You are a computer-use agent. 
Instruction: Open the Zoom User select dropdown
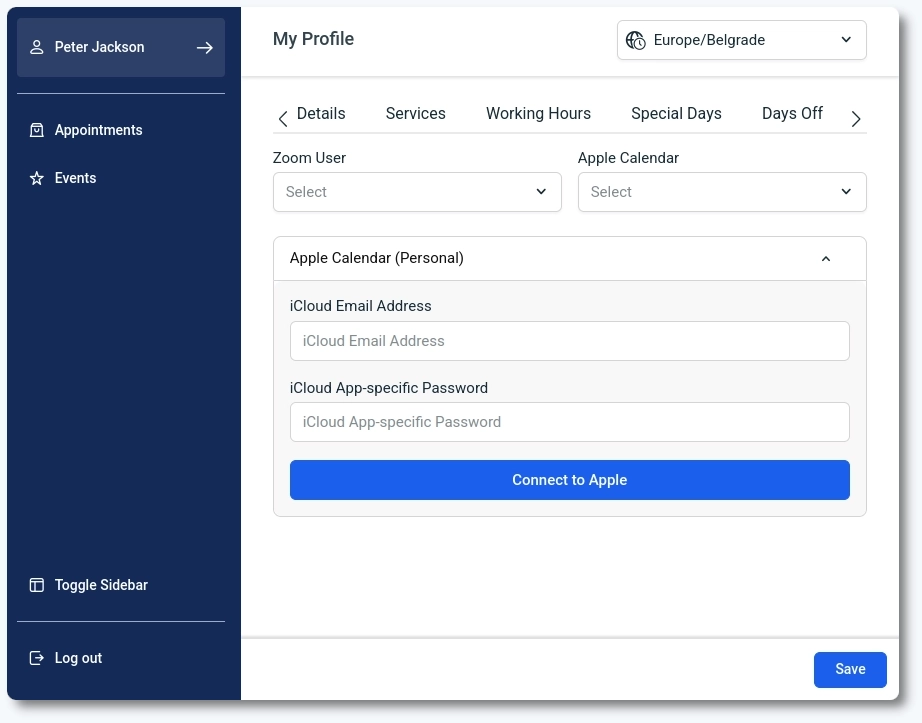(x=417, y=192)
